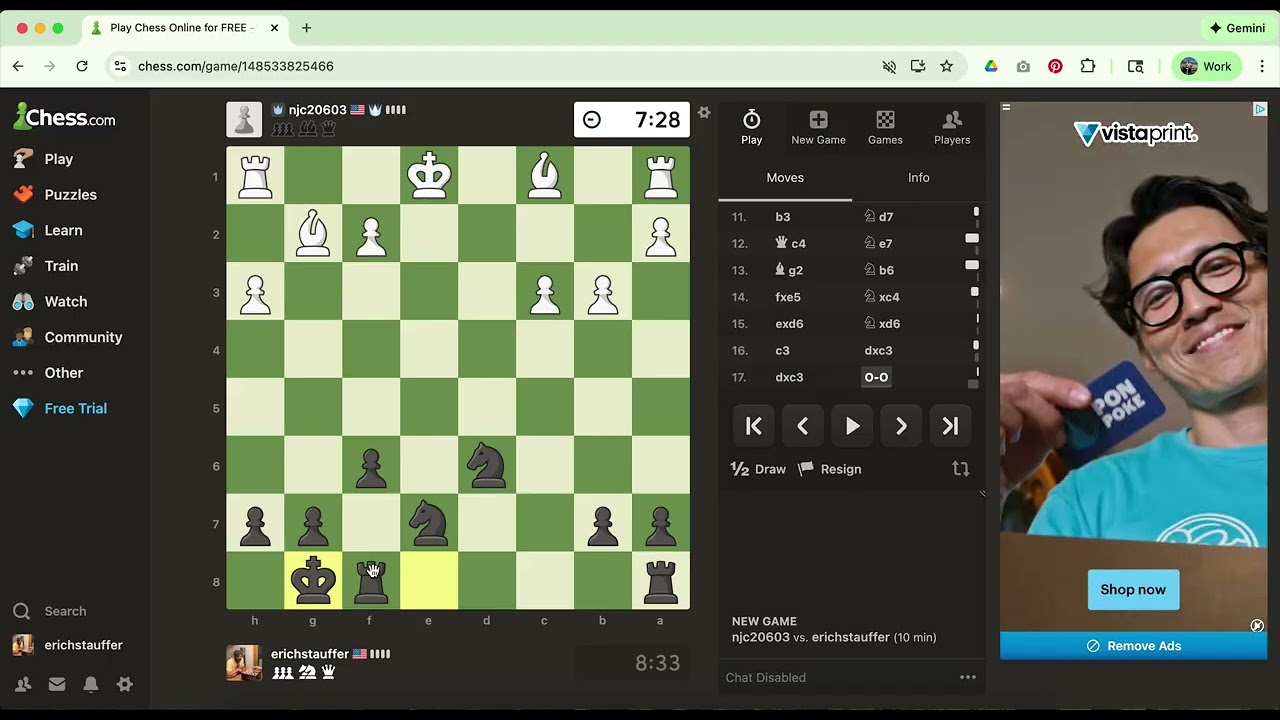The height and width of the screenshot is (720, 1280).
Task: Open a new browser tab
Action: 306,28
